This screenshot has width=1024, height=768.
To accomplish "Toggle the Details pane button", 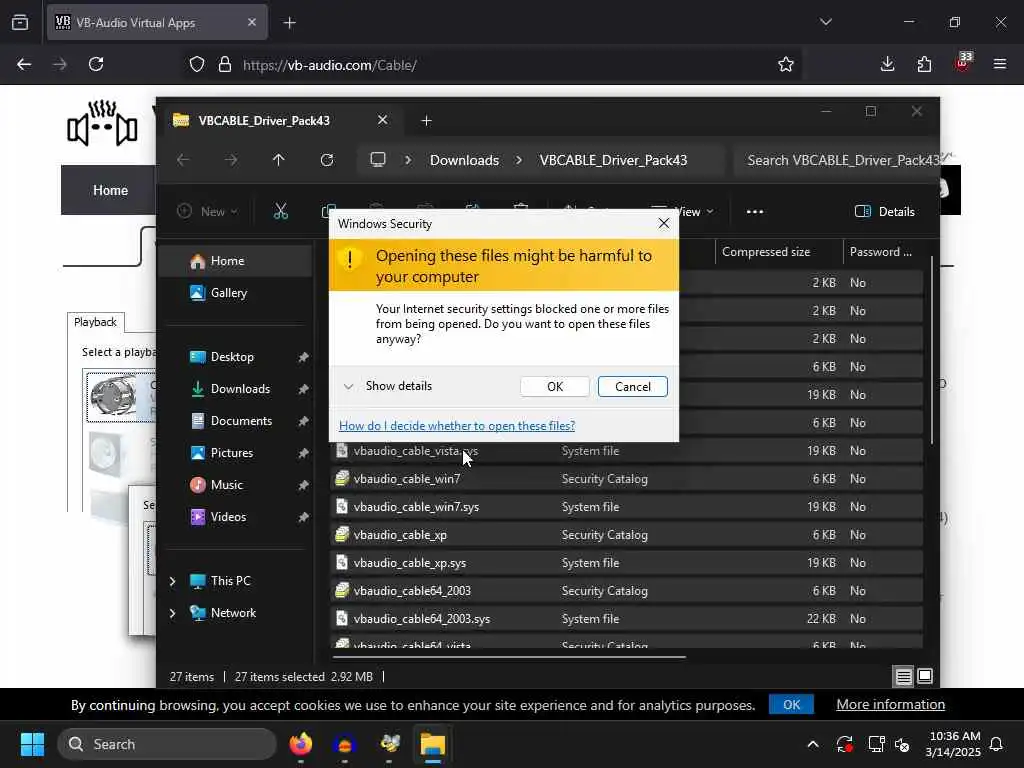I will [885, 212].
